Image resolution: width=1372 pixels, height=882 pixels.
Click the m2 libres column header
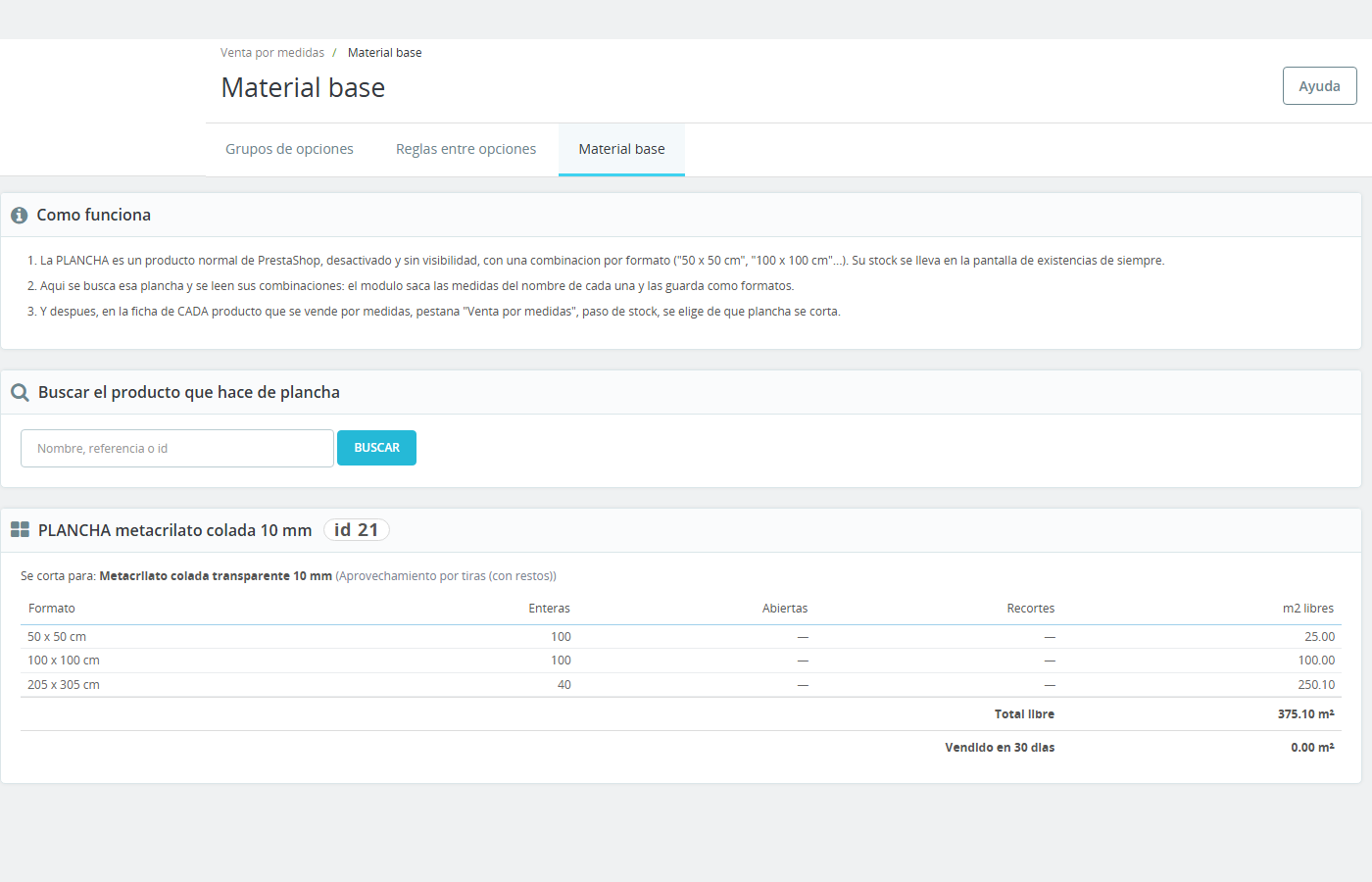click(1308, 609)
